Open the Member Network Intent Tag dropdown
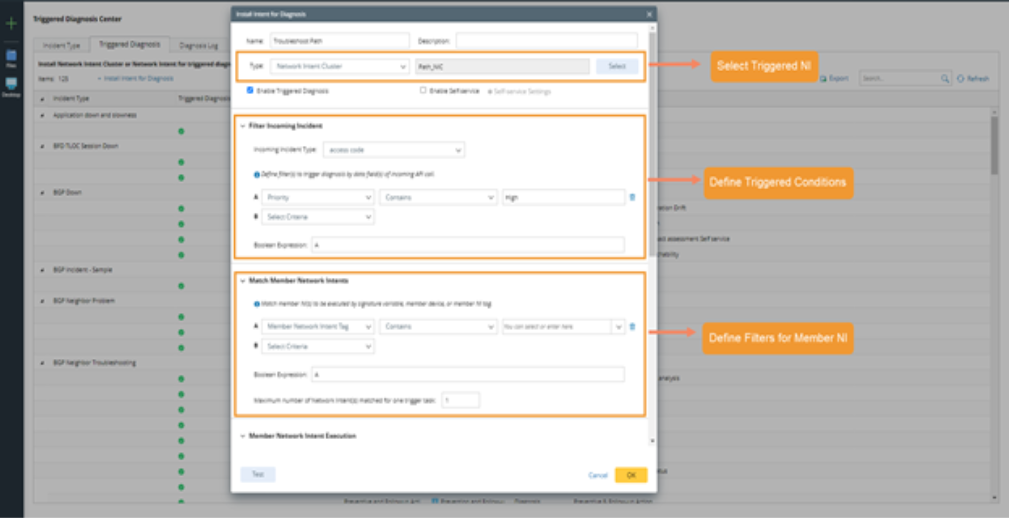 click(318, 327)
